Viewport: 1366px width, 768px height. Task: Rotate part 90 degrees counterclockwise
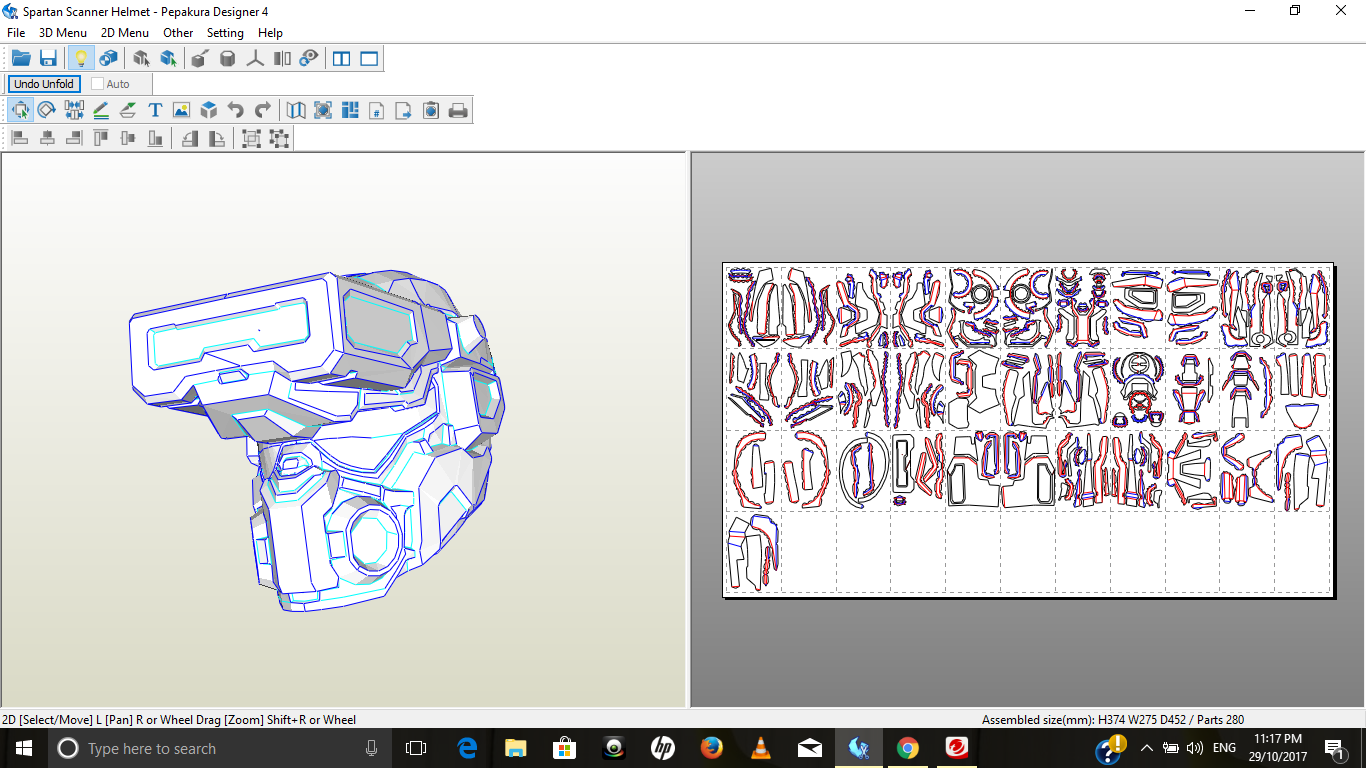(x=189, y=138)
